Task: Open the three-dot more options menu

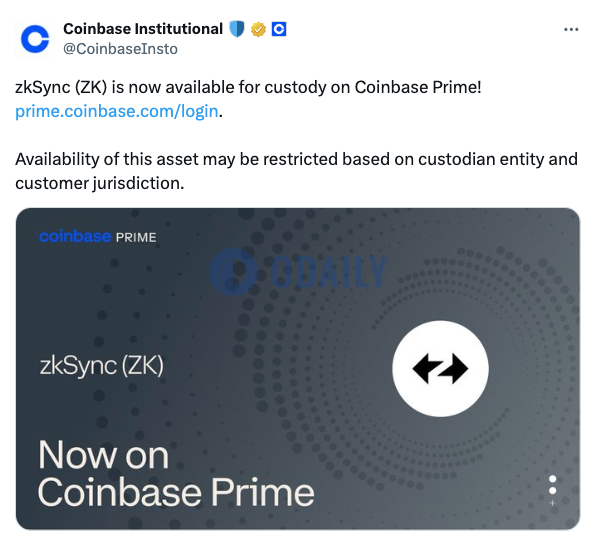Action: [x=571, y=29]
